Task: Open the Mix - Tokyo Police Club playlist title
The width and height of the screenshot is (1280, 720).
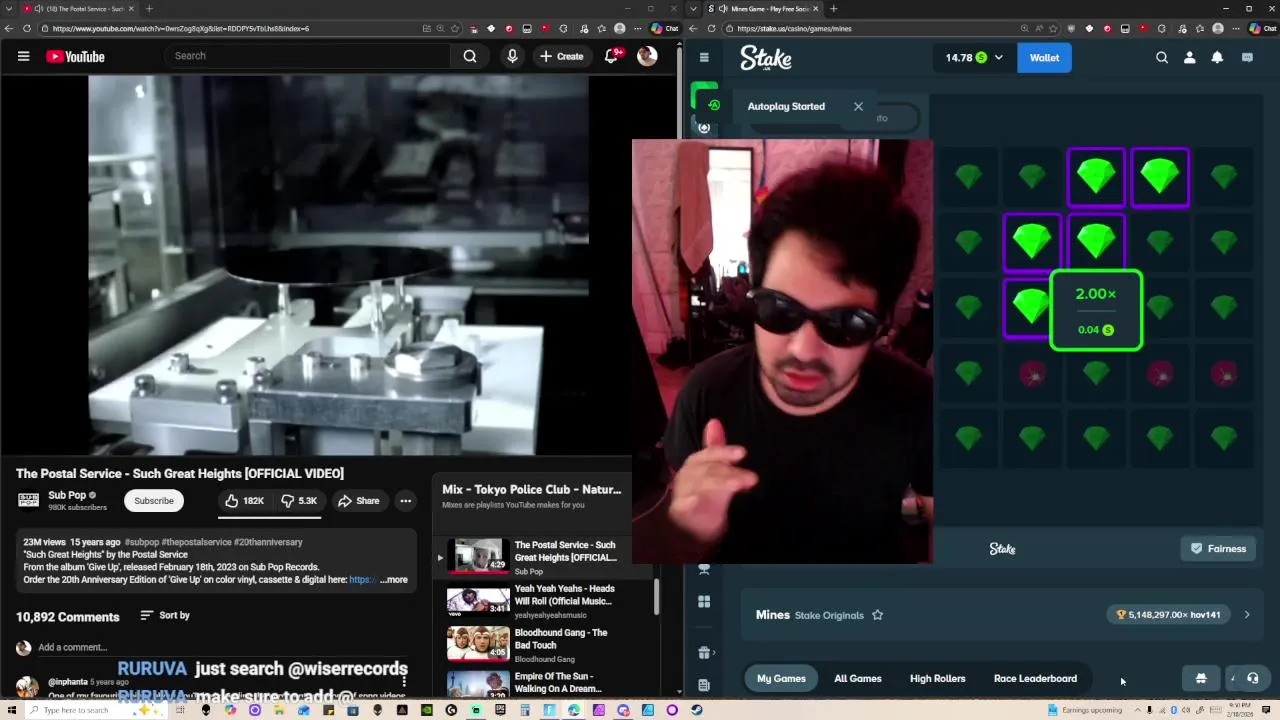Action: tap(531, 489)
